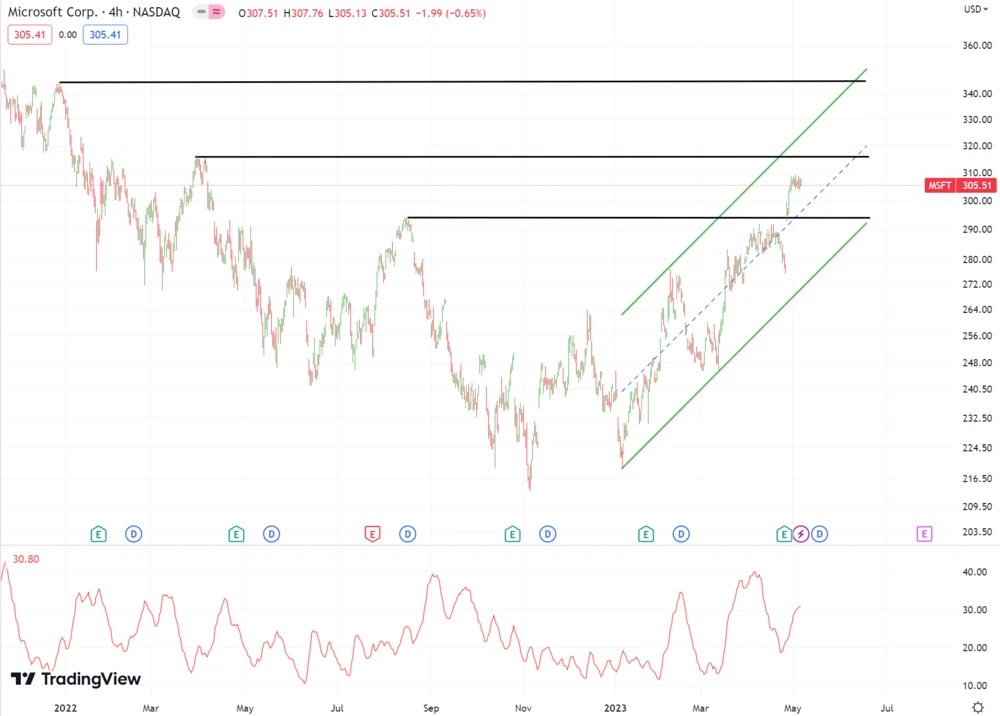The image size is (1000, 716).
Task: Click the 290.00 price axis label
Action: tap(977, 230)
